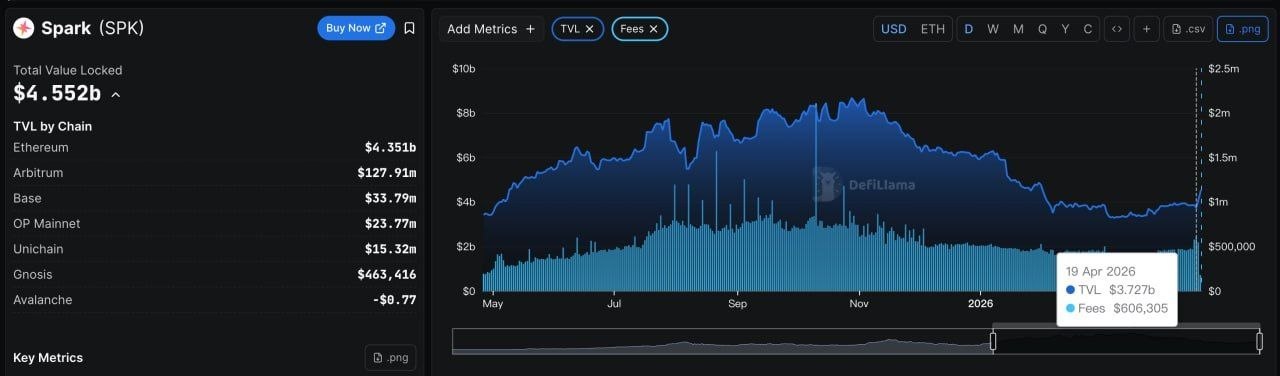Click the Base chain row
The height and width of the screenshot is (376, 1280).
215,198
